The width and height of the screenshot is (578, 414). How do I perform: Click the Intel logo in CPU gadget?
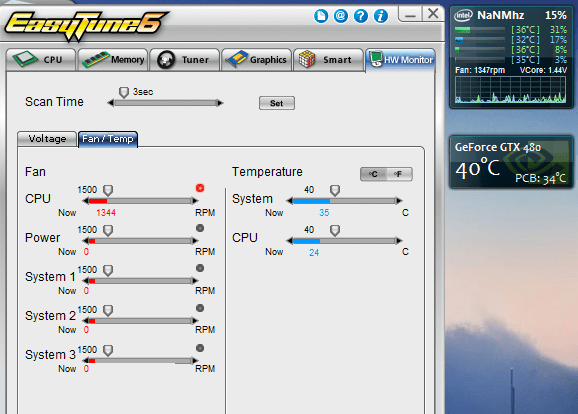tap(463, 15)
